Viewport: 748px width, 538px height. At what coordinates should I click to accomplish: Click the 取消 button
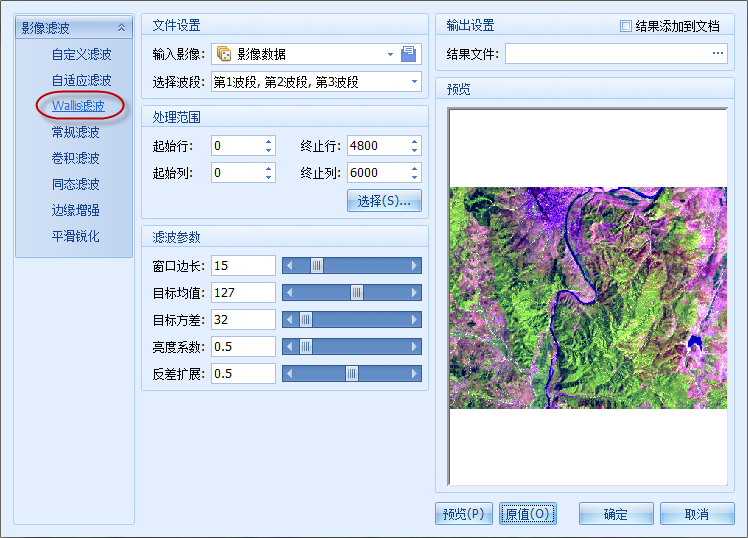(x=696, y=514)
